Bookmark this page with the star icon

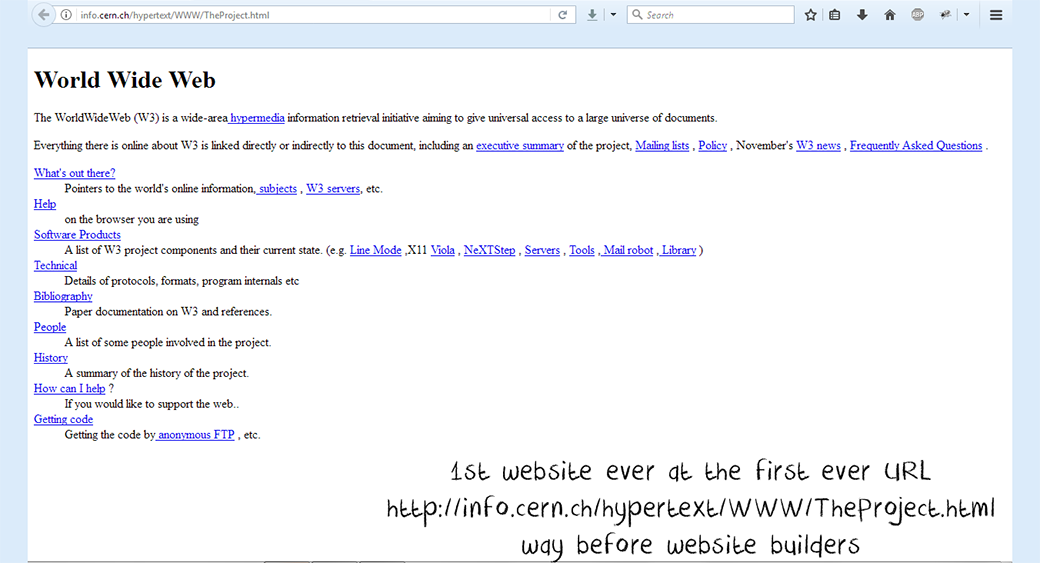point(811,15)
